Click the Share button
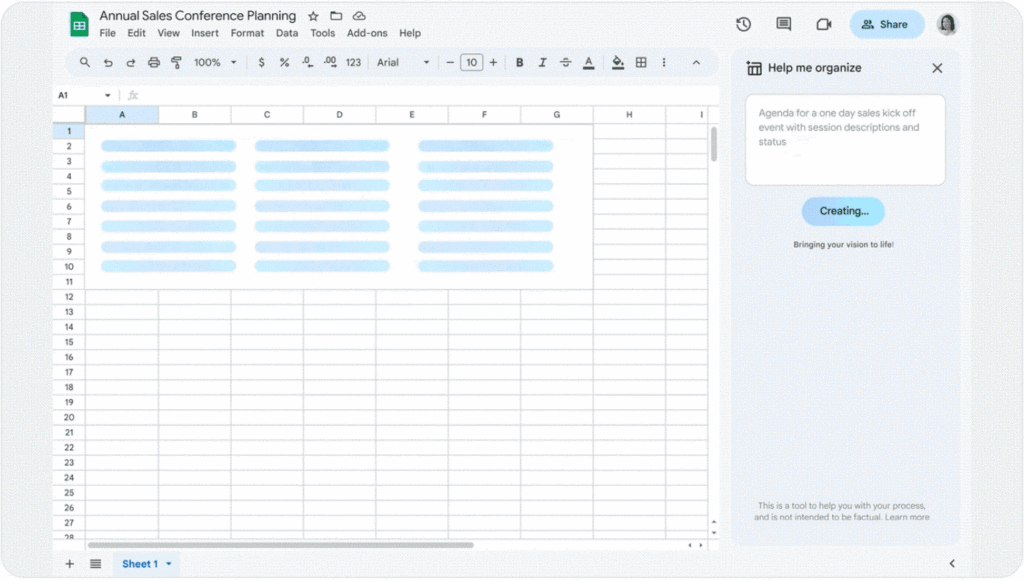The height and width of the screenshot is (581, 1024). coord(886,25)
